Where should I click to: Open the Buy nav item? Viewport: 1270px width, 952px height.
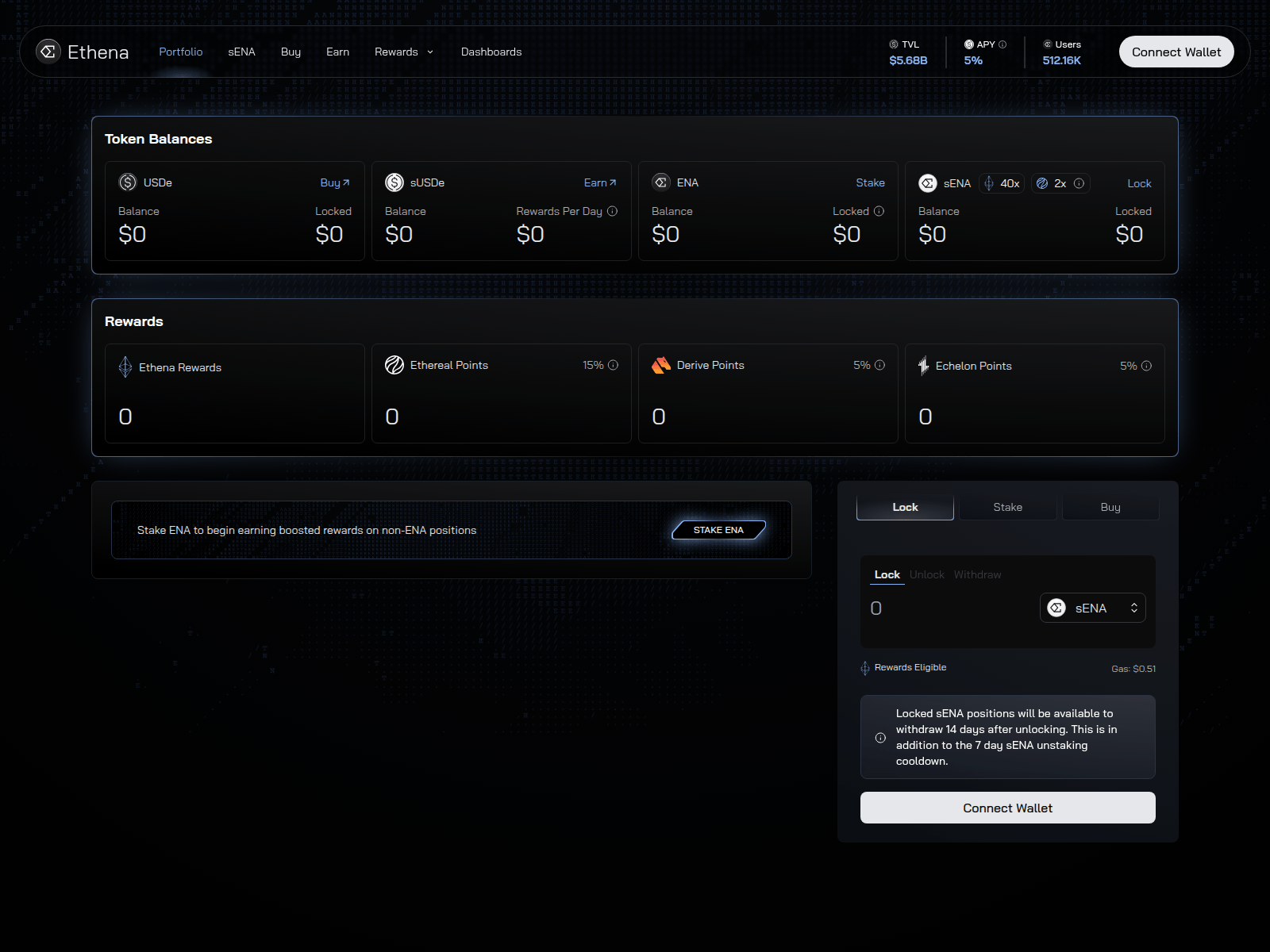coord(291,52)
